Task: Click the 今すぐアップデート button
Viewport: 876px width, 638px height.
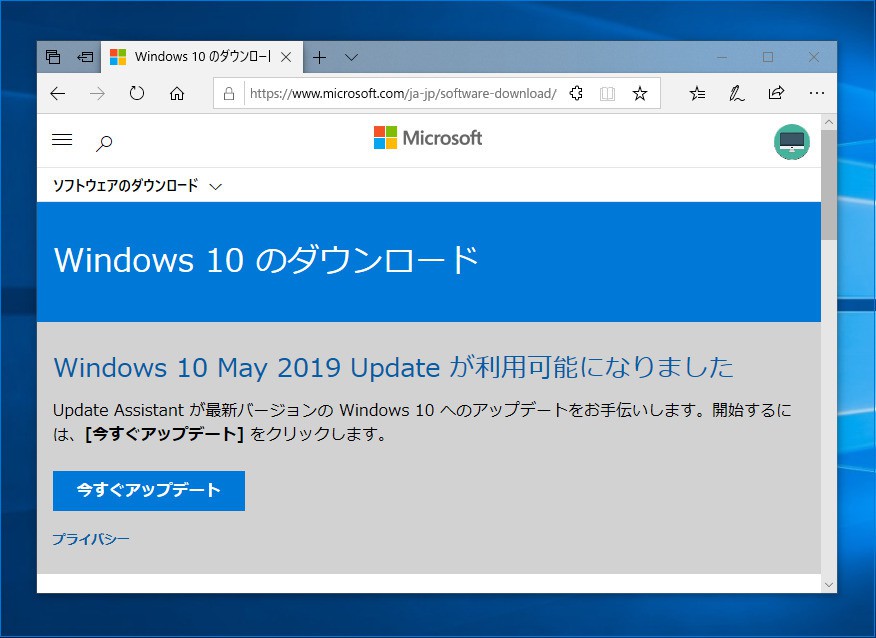Action: tap(149, 491)
